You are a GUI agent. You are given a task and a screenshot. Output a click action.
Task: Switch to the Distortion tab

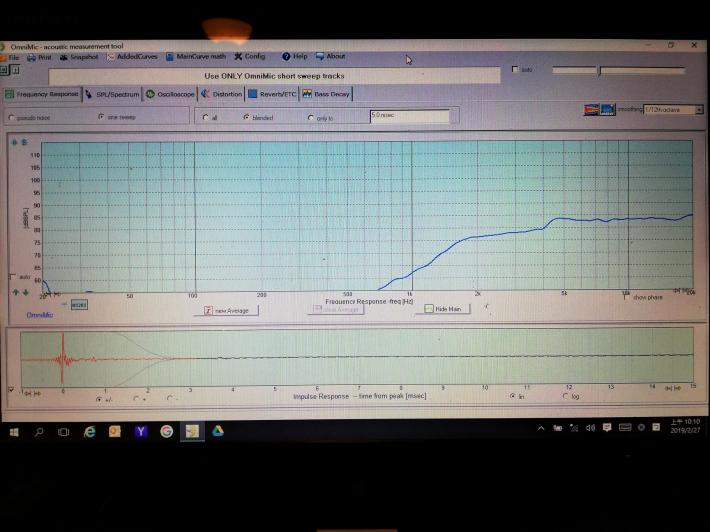(x=221, y=94)
